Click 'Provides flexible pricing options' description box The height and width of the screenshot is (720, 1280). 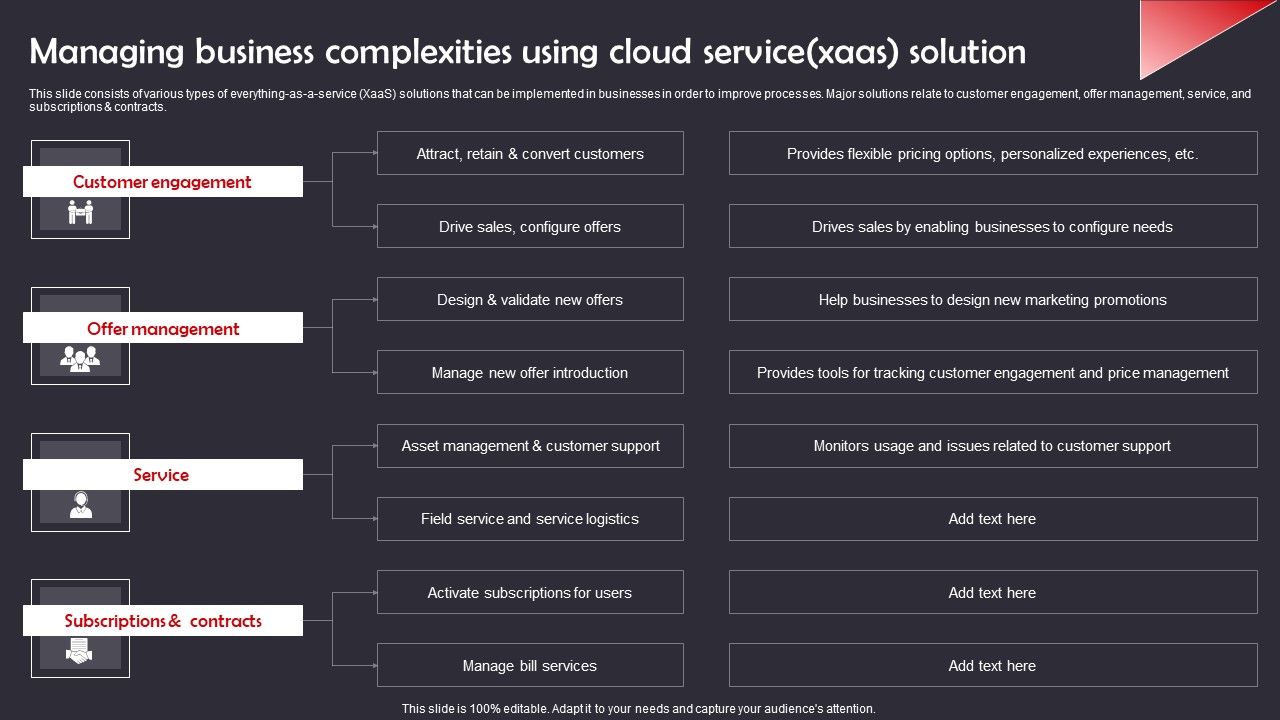[x=993, y=153]
